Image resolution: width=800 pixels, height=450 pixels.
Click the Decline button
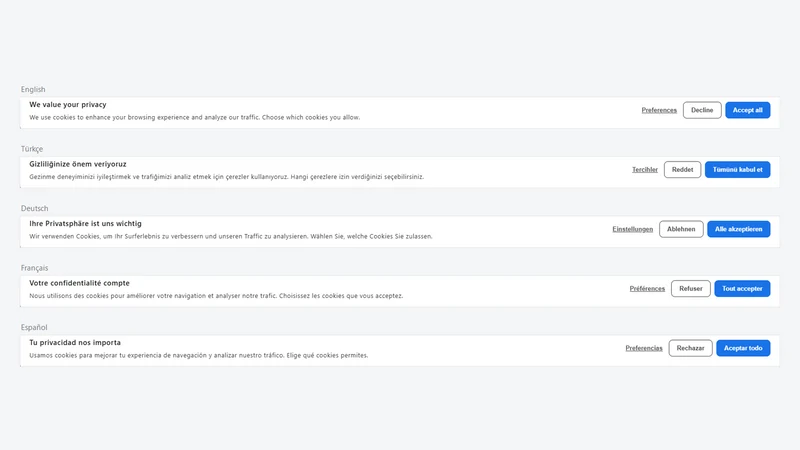click(702, 110)
